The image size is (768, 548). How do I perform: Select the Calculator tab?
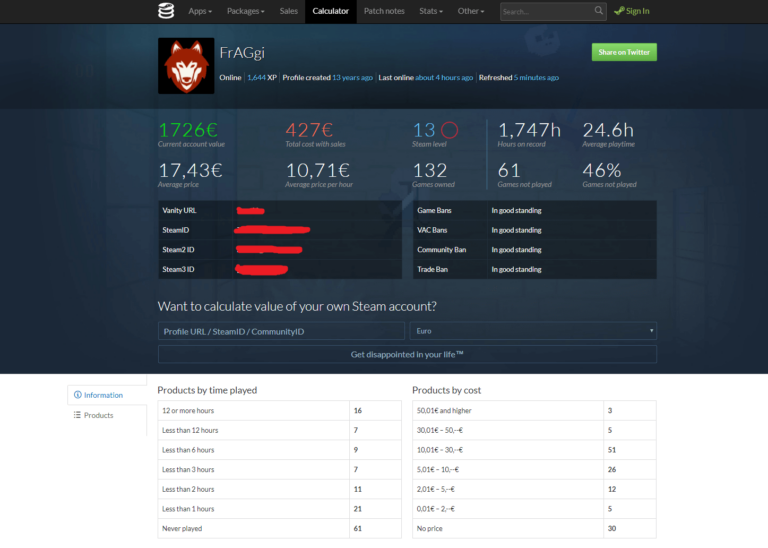tap(331, 11)
